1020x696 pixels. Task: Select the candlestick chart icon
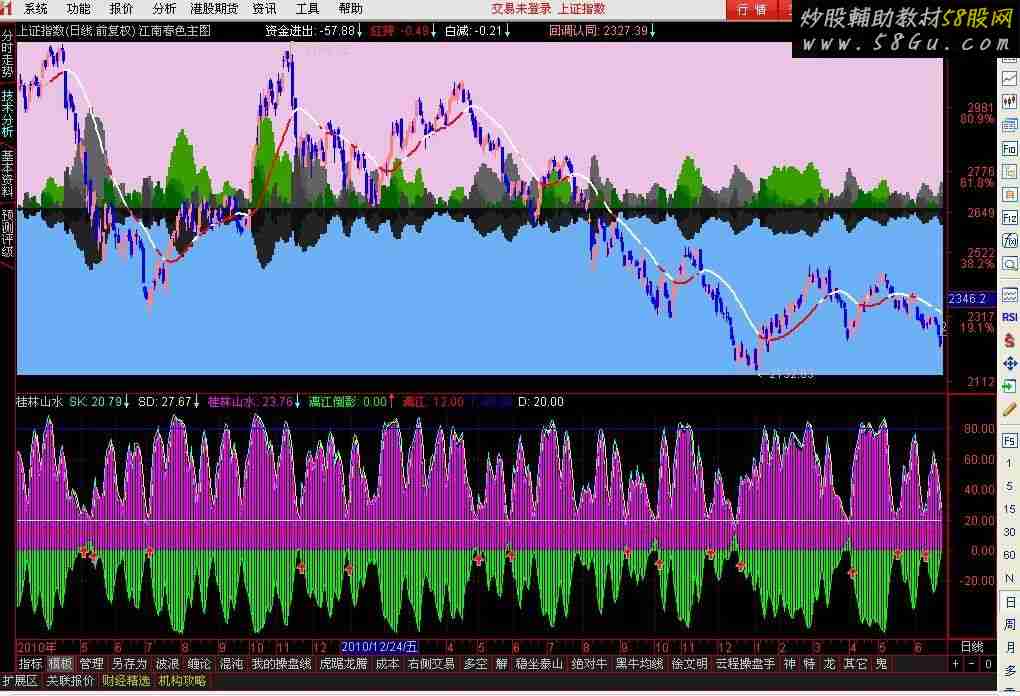[x=1009, y=101]
